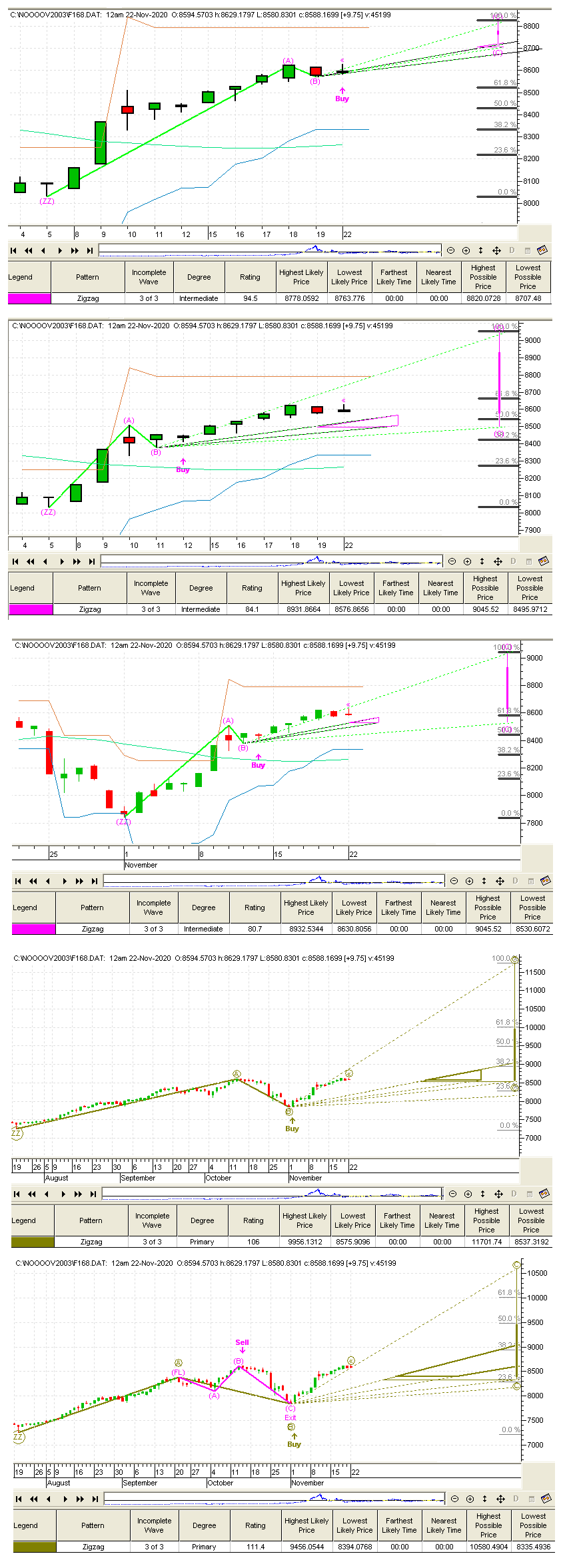The image size is (579, 1568).
Task: Click four-way pan icon of the fourth chart
Action: [498, 1194]
